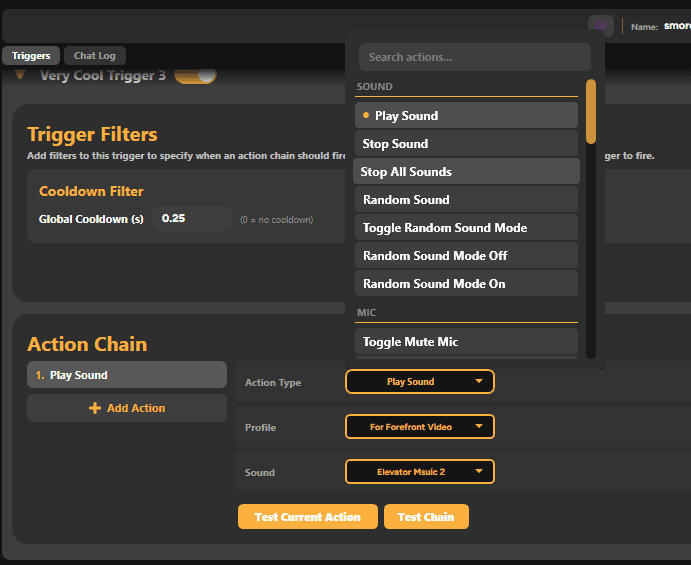Screen dimensions: 691x565
Task: Collapse Very Cool Trigger 3 triangle
Action: [x=20, y=75]
